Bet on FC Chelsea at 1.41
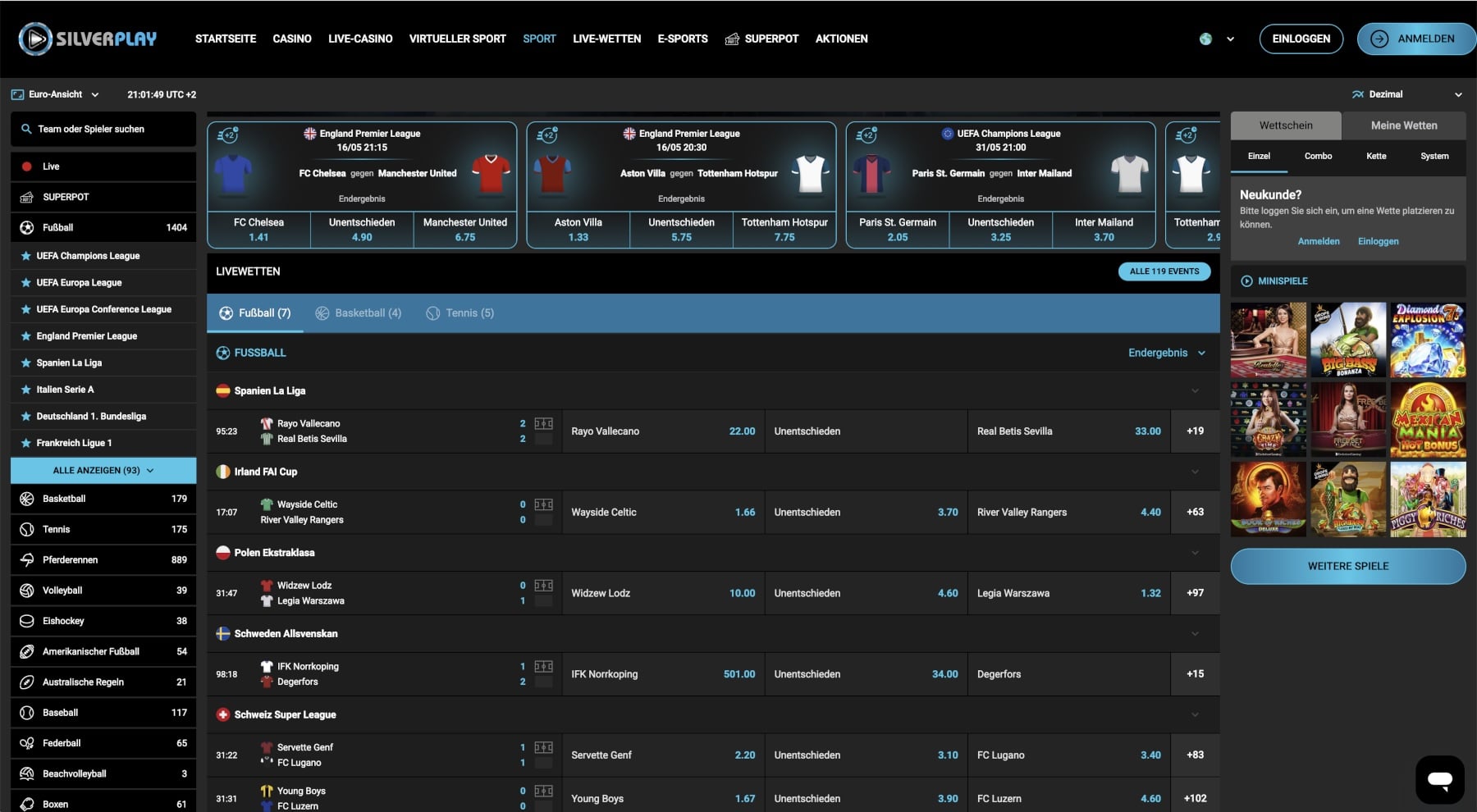1477x812 pixels. (x=258, y=230)
